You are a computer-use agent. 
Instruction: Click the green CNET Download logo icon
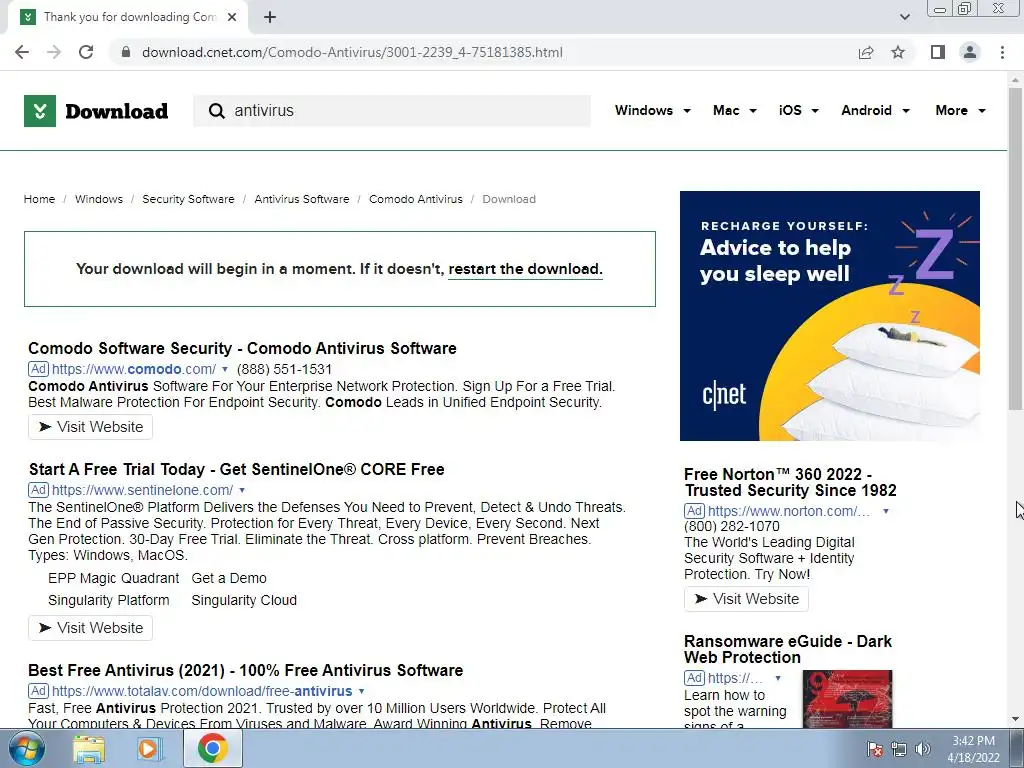pos(40,111)
